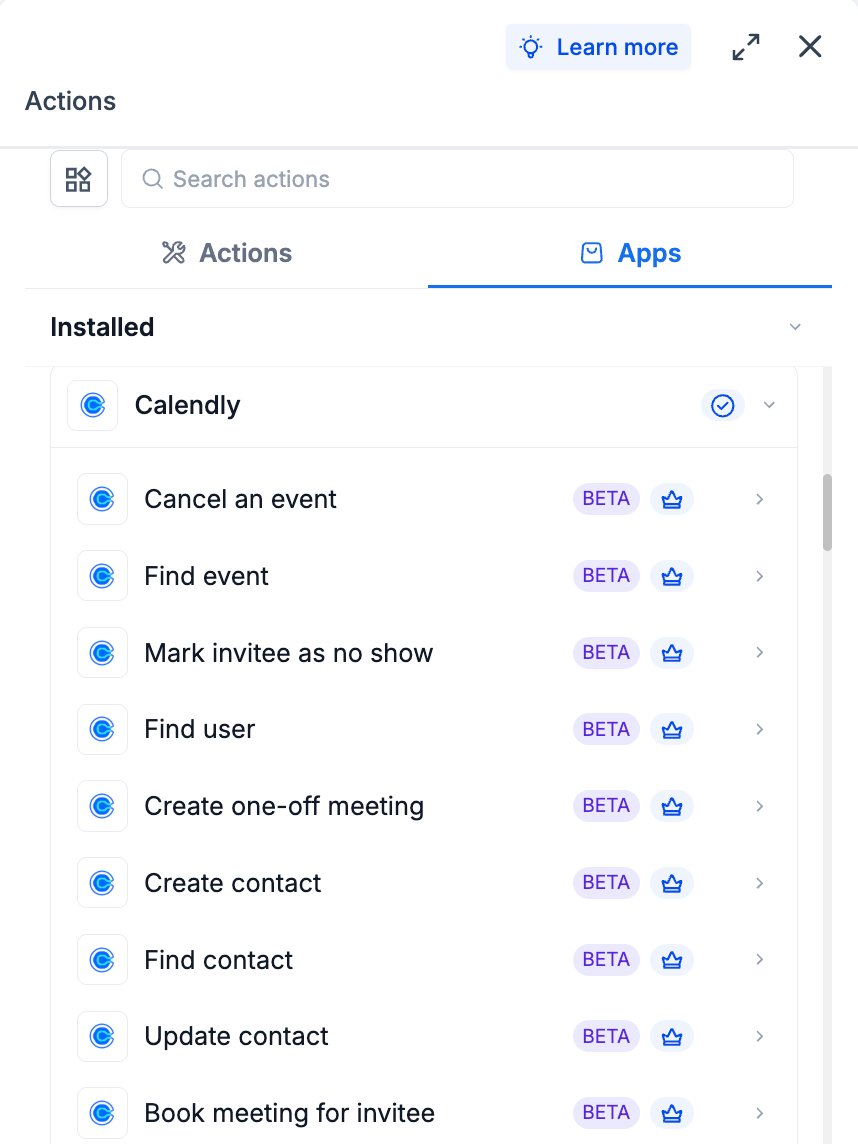Click the crown icon on Cancel an event

(672, 500)
